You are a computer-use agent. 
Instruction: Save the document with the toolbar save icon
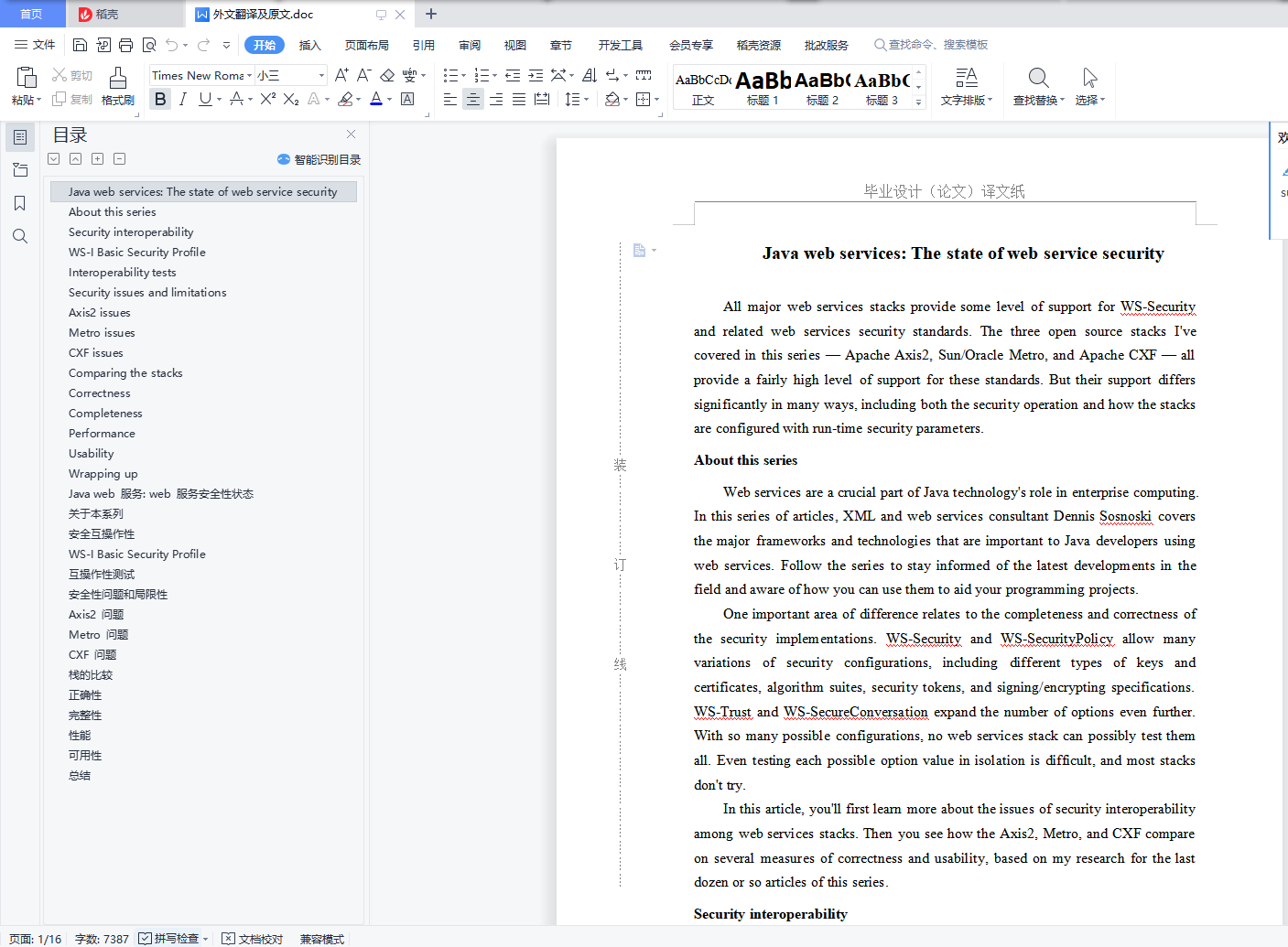click(x=81, y=45)
